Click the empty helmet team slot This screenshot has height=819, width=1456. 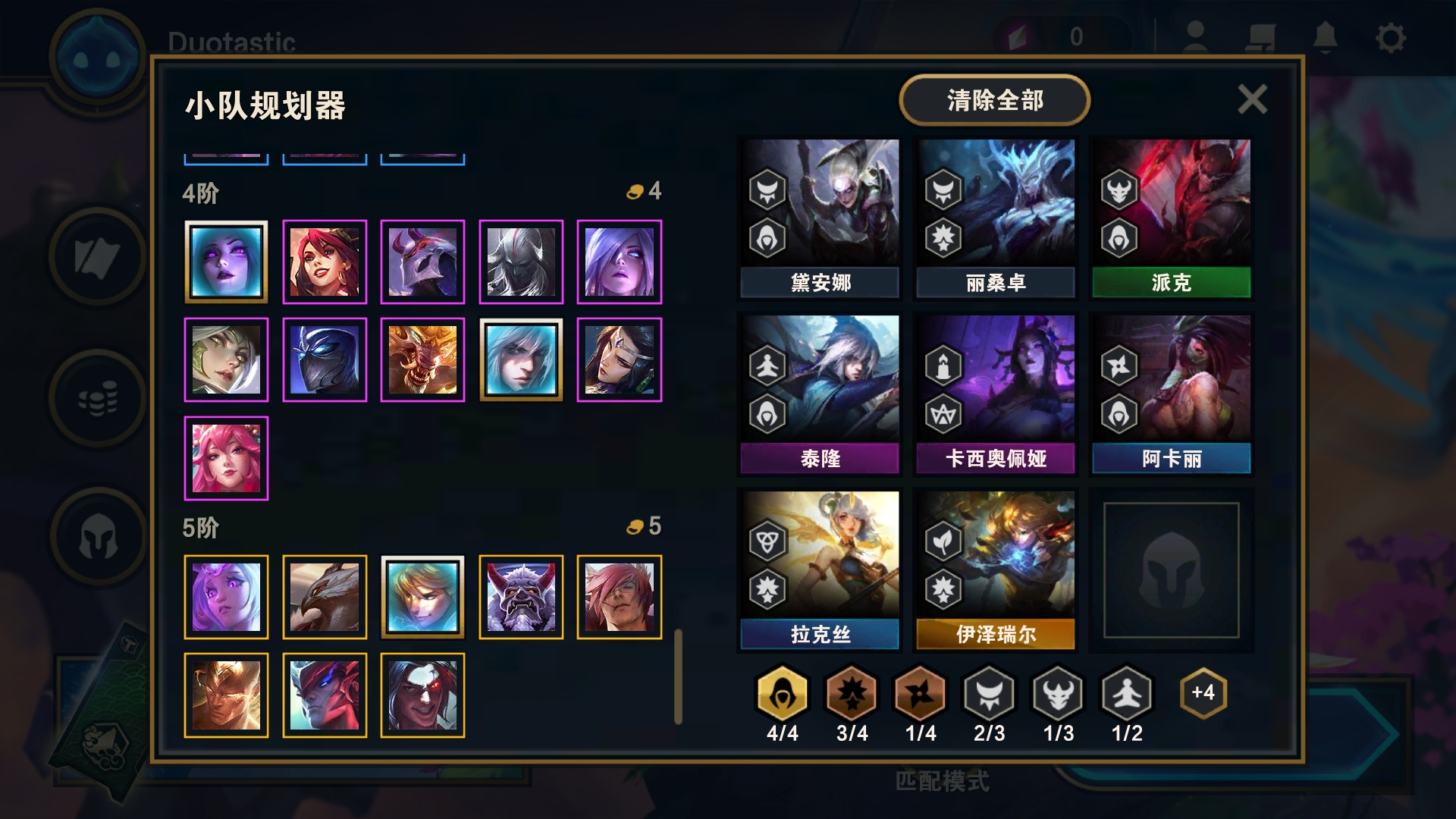click(x=1171, y=570)
